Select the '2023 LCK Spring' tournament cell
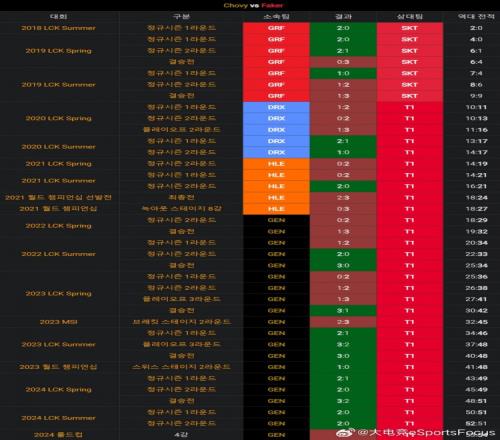 click(x=59, y=294)
